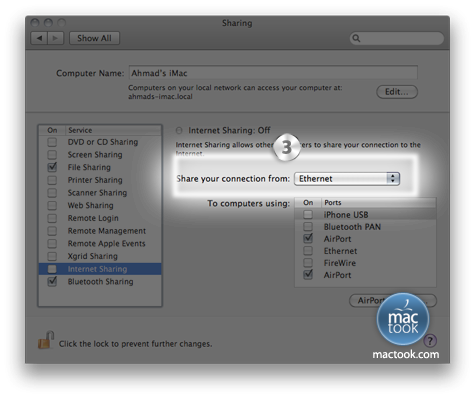Click the mactook round logo
Viewport: 475px width, 398px height.
(x=403, y=319)
